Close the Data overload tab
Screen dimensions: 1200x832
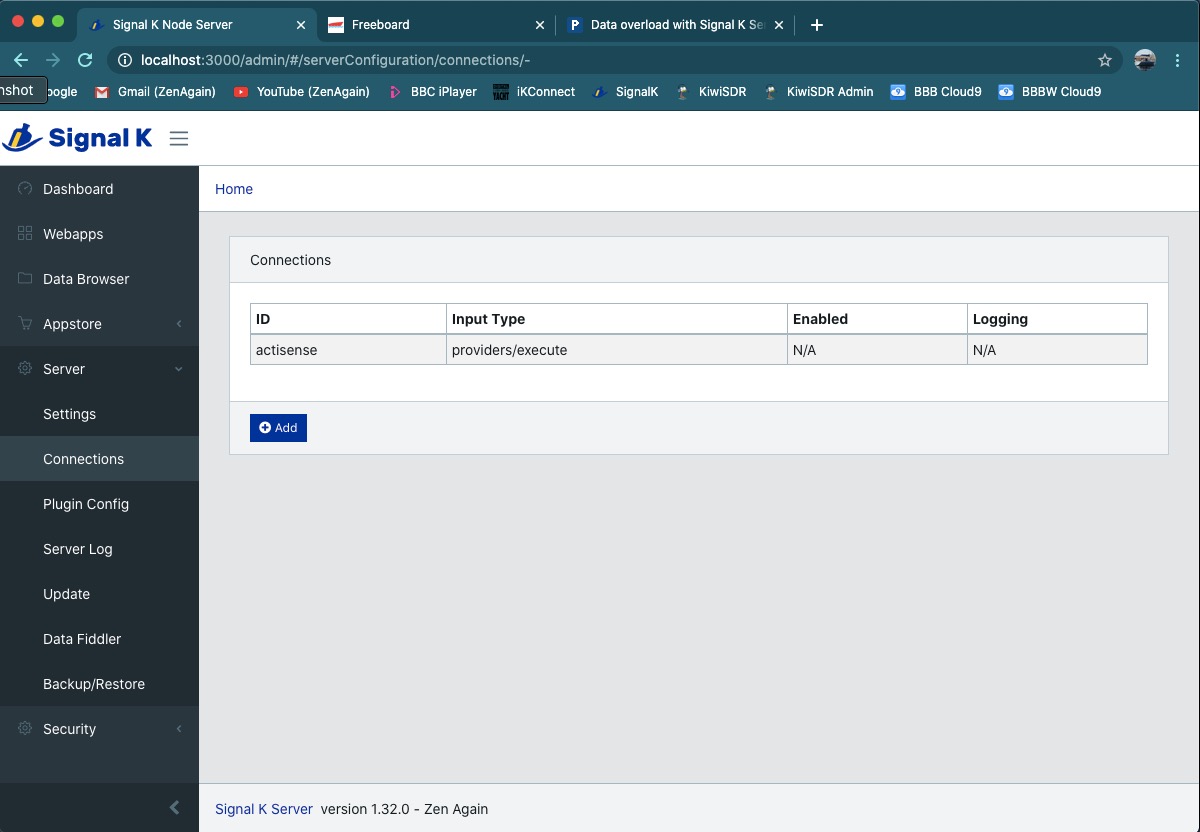tap(779, 25)
